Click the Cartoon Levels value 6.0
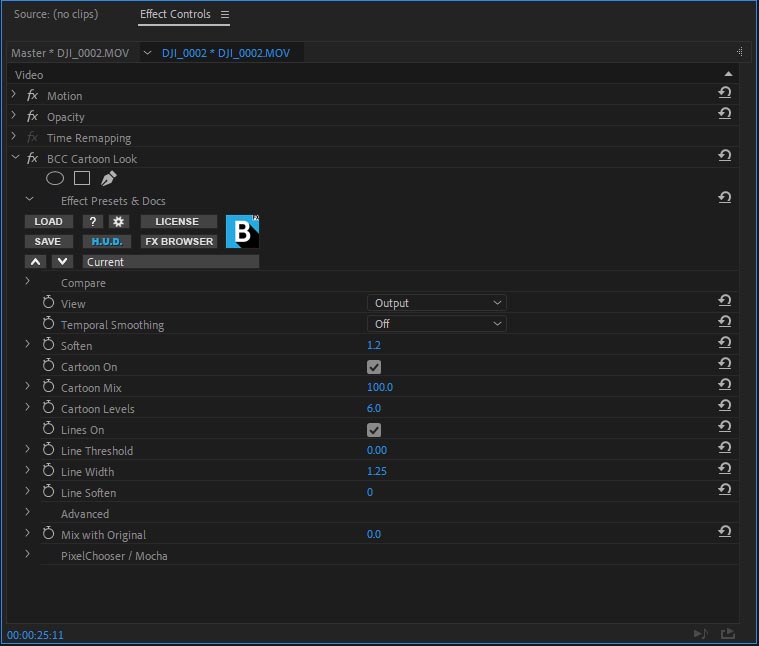Image resolution: width=759 pixels, height=646 pixels. pos(374,408)
